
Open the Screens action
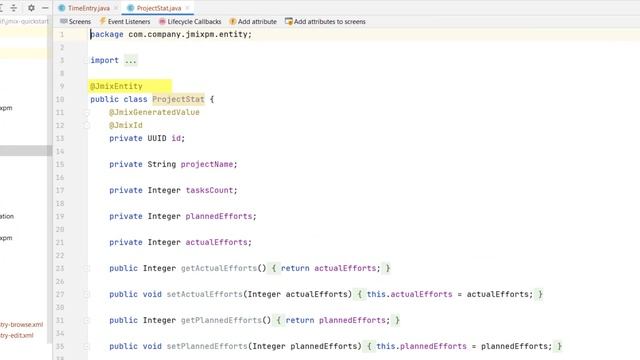pyautogui.click(x=76, y=22)
